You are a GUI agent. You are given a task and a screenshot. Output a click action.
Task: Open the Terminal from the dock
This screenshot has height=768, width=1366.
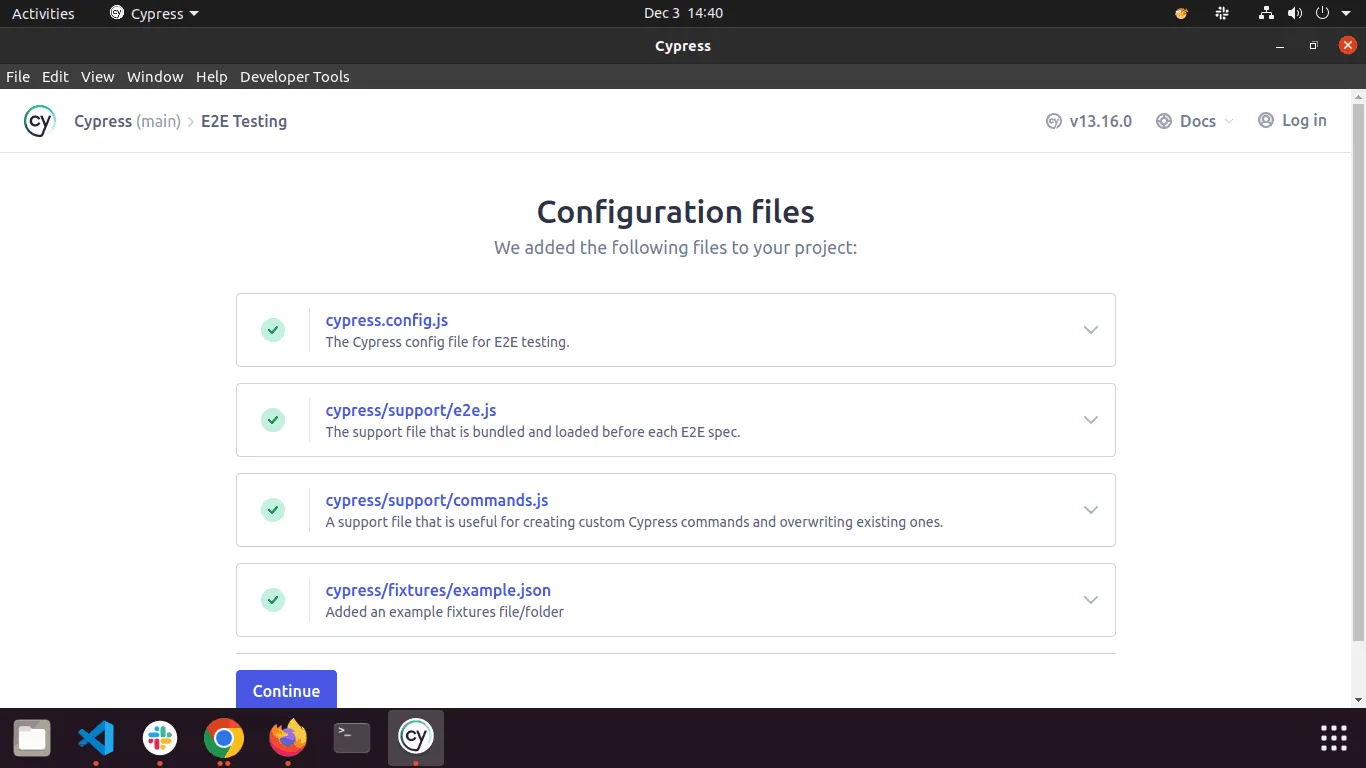(352, 739)
